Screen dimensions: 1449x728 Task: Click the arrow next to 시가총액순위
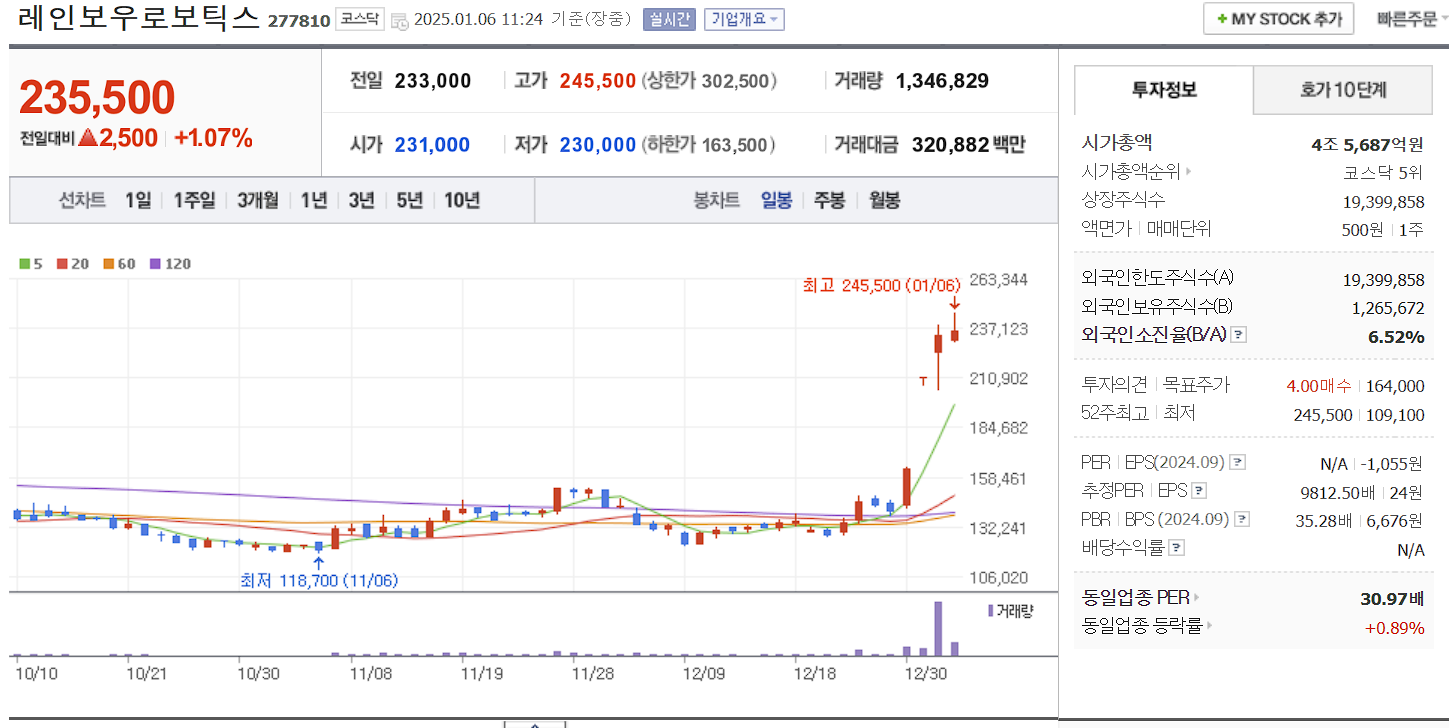pos(1188,172)
